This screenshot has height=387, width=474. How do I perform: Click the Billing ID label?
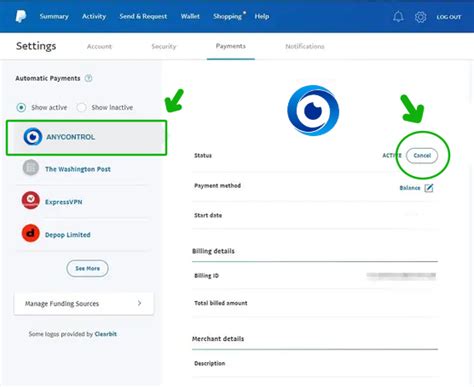(x=206, y=276)
